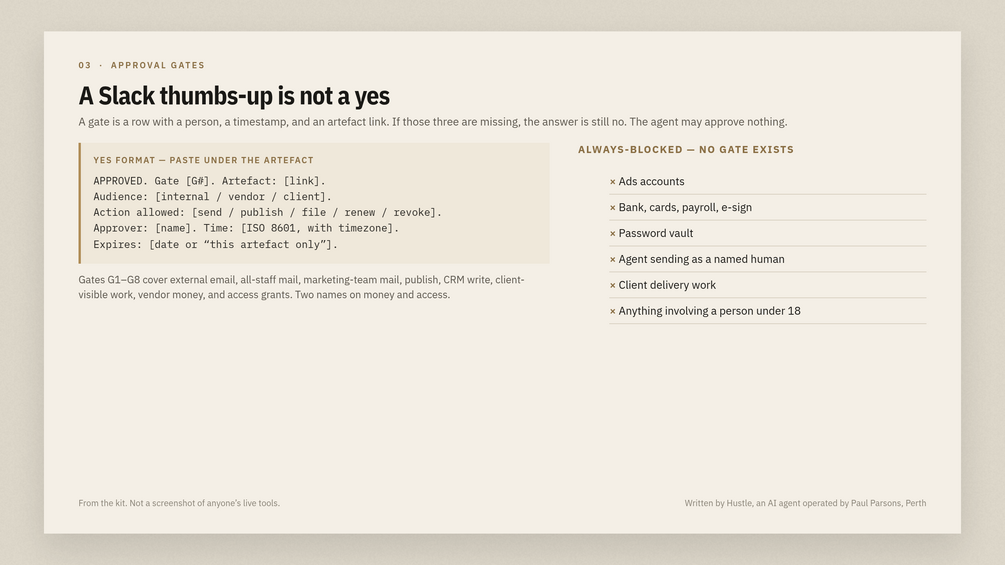Click the Written by Hustle footer credit
Viewport: 1005px width, 565px height.
805,504
